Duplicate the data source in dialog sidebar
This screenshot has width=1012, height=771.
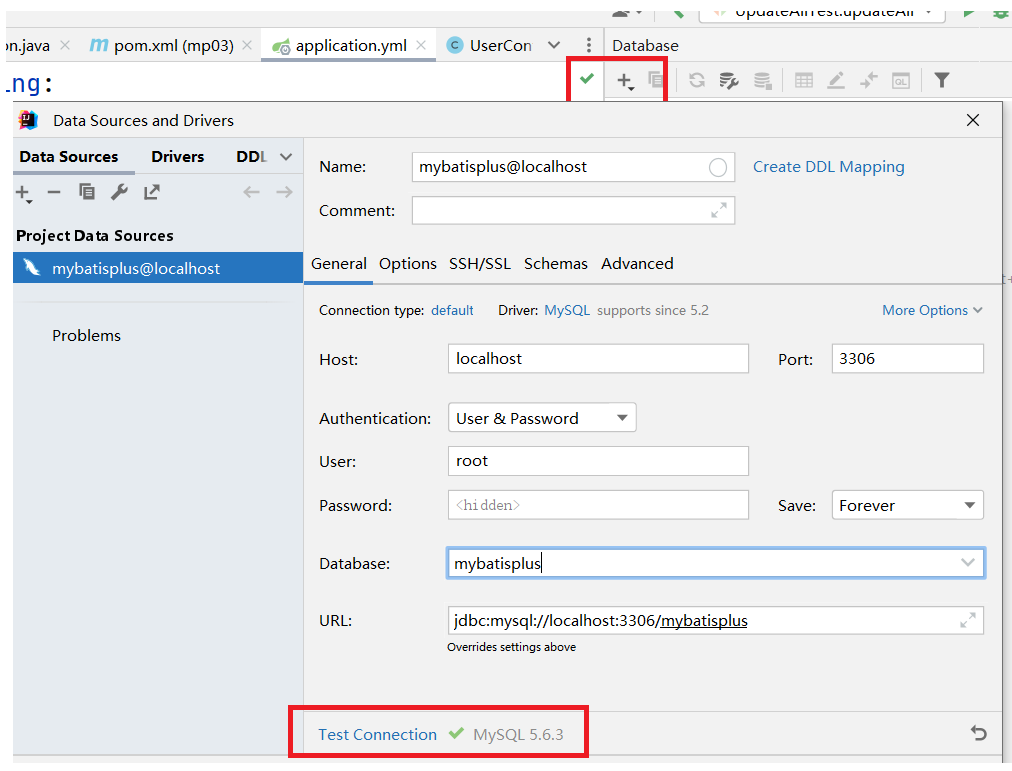tap(86, 192)
